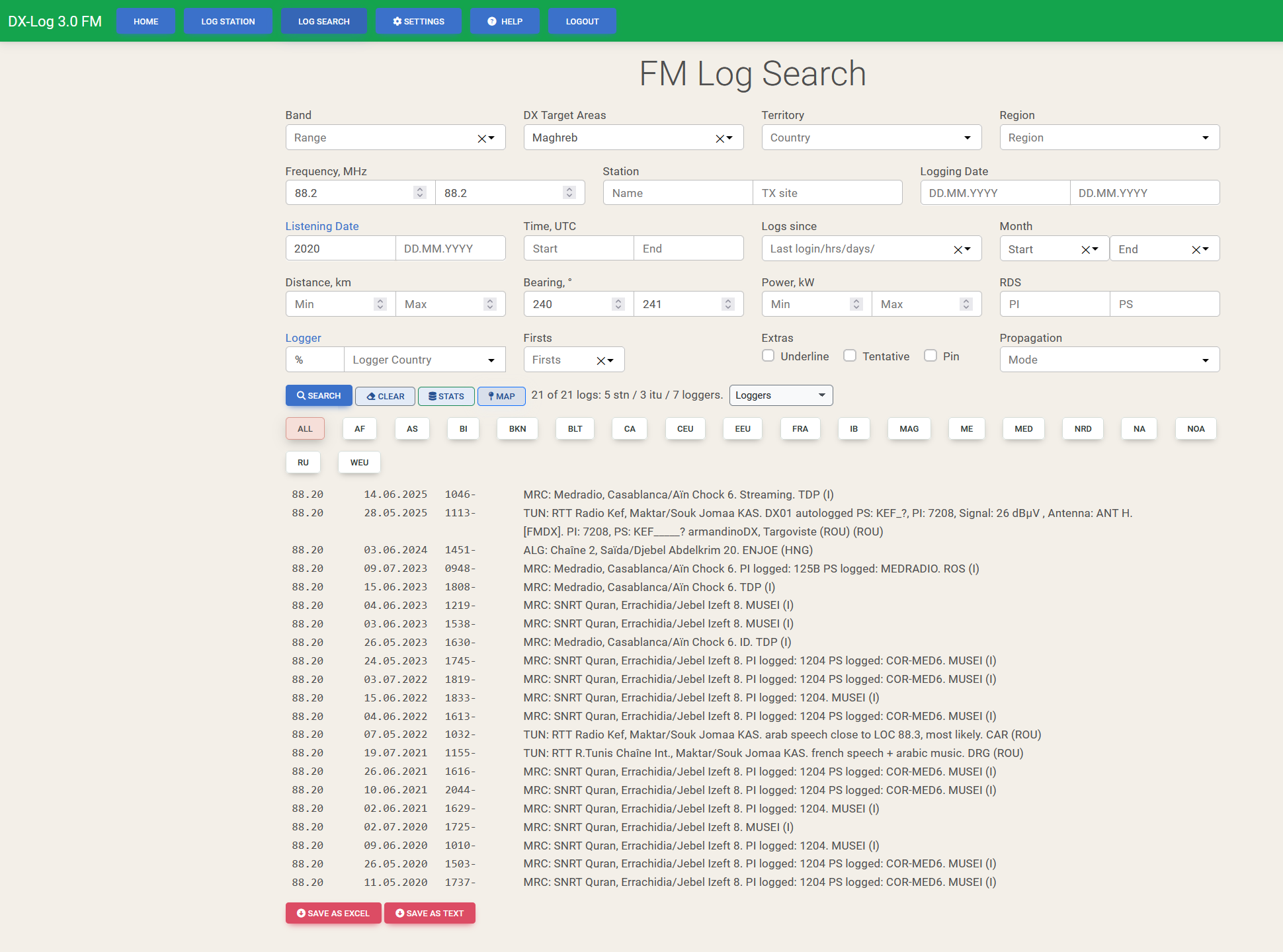
Task: Open LOG STATION in navigation bar
Action: [228, 21]
